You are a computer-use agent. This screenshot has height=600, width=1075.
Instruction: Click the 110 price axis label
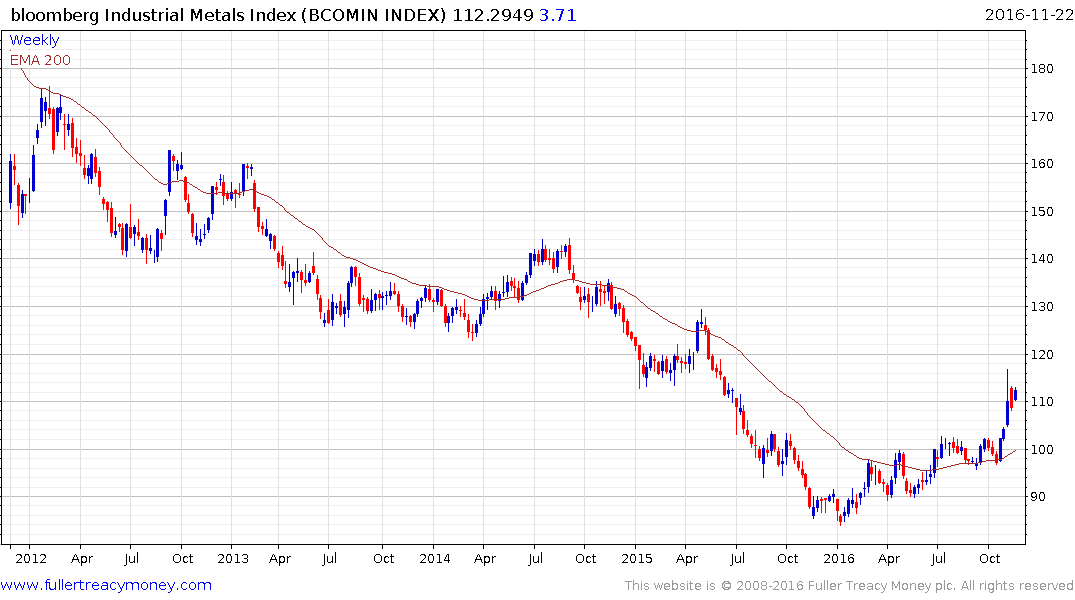click(1042, 402)
